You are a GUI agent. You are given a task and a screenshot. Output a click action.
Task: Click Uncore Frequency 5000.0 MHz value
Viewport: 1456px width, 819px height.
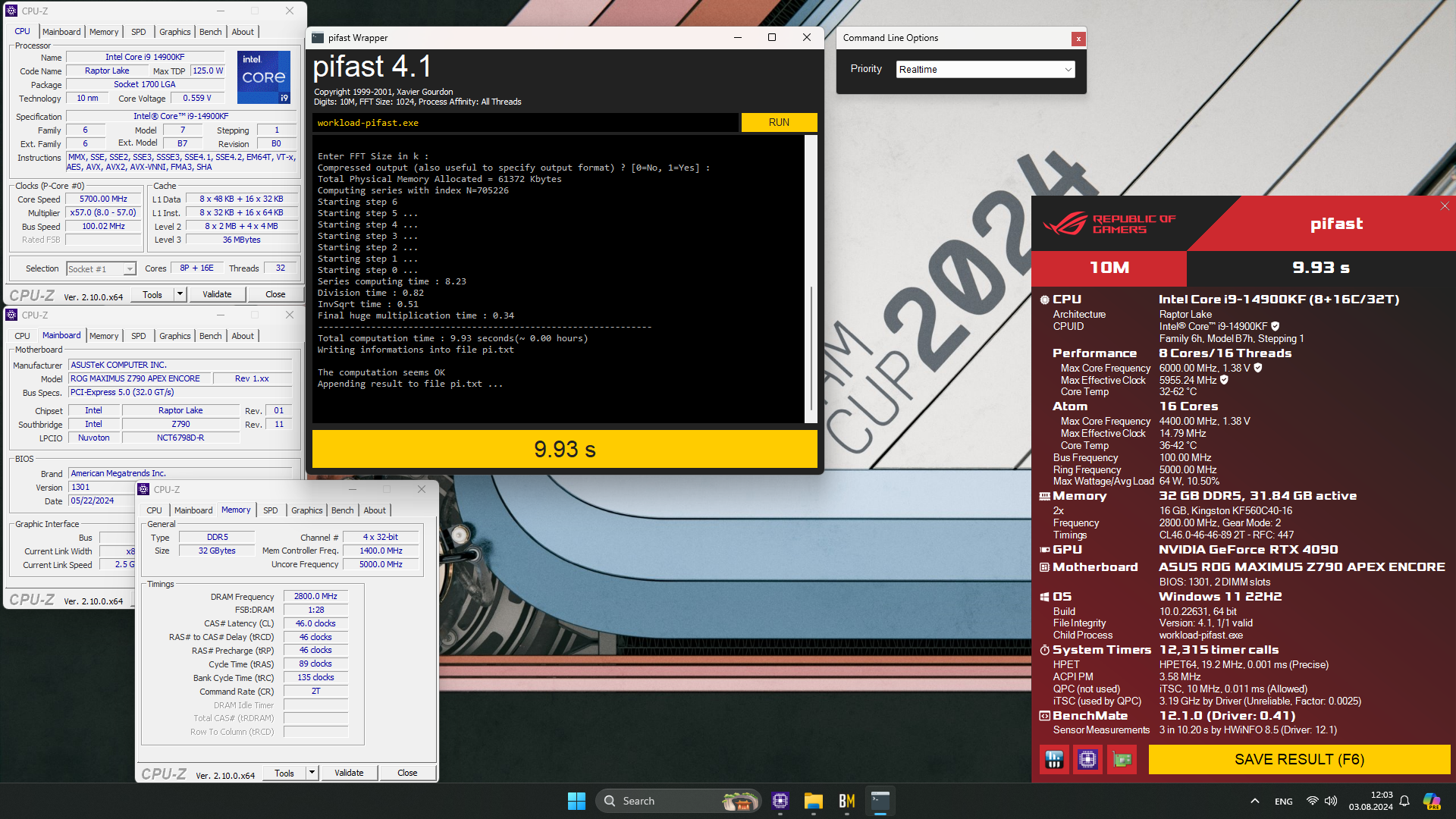click(381, 564)
